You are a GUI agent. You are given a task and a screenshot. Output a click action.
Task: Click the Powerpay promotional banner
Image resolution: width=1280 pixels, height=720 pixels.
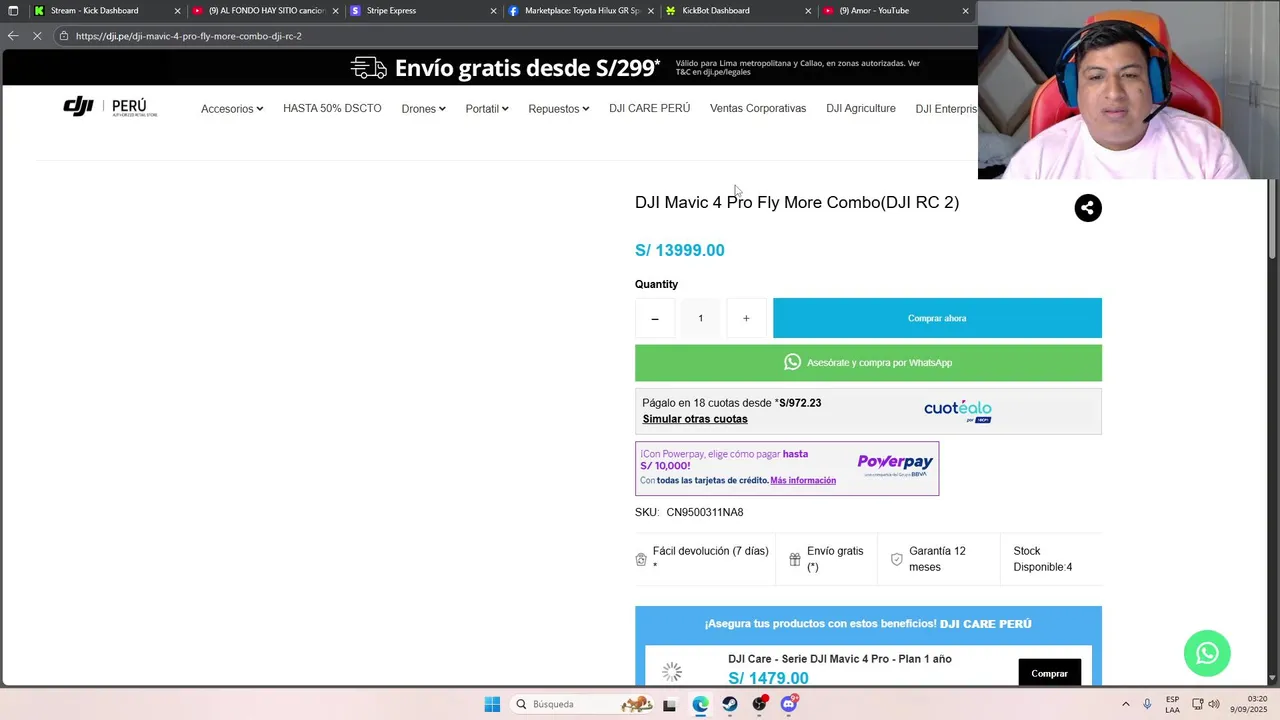tap(787, 468)
